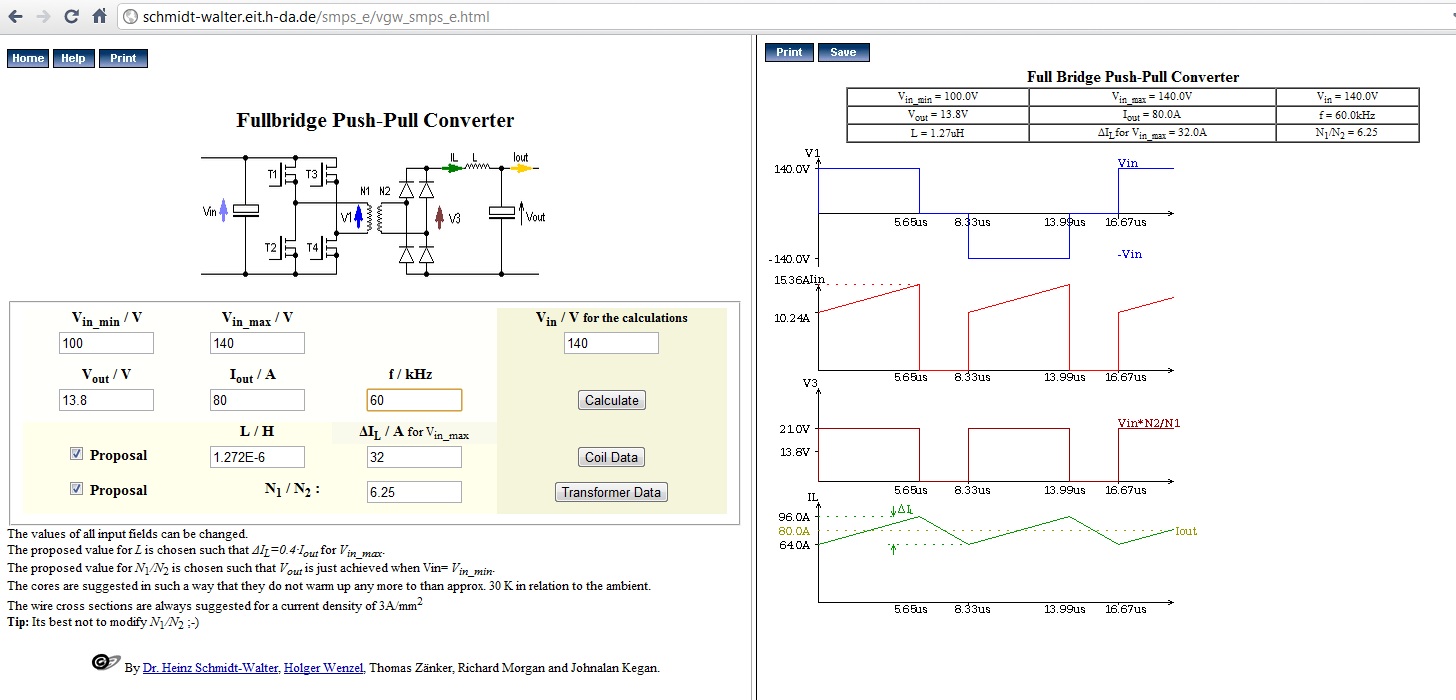Click the 'Vout = 13.8V' table cell
Image resolution: width=1456 pixels, height=700 pixels.
tap(938, 114)
